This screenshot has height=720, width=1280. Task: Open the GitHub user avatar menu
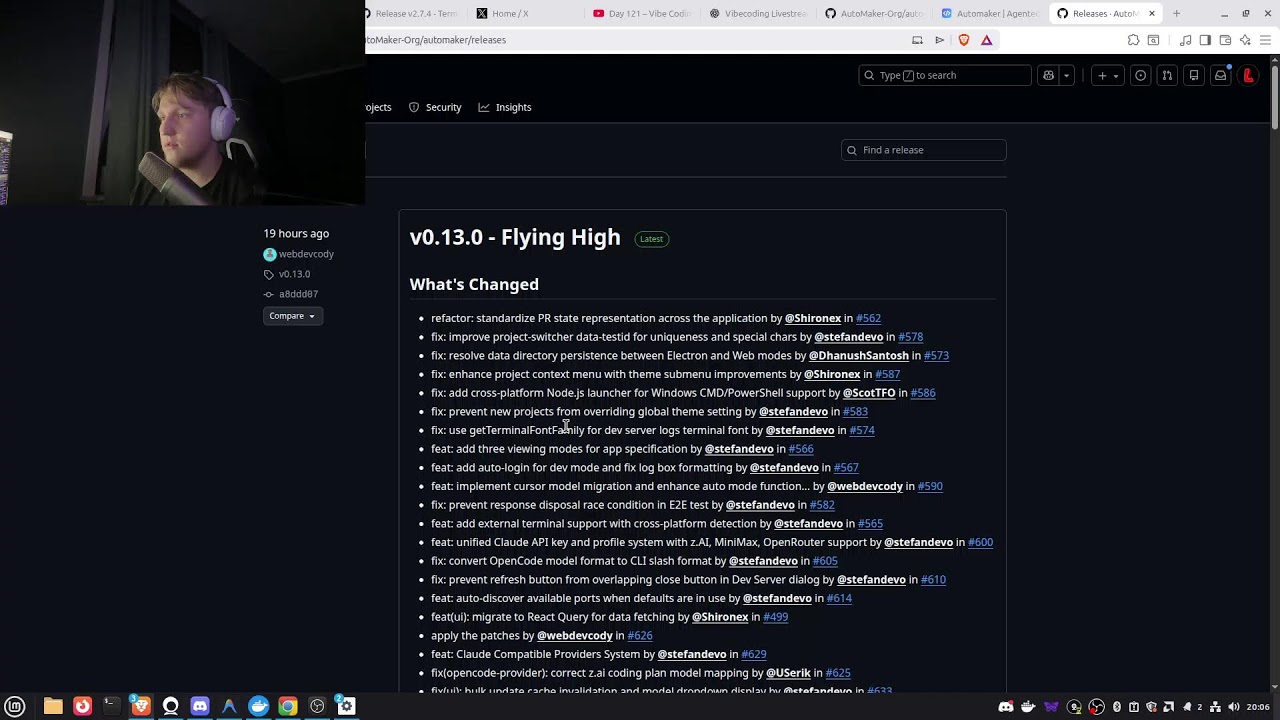(x=1248, y=75)
